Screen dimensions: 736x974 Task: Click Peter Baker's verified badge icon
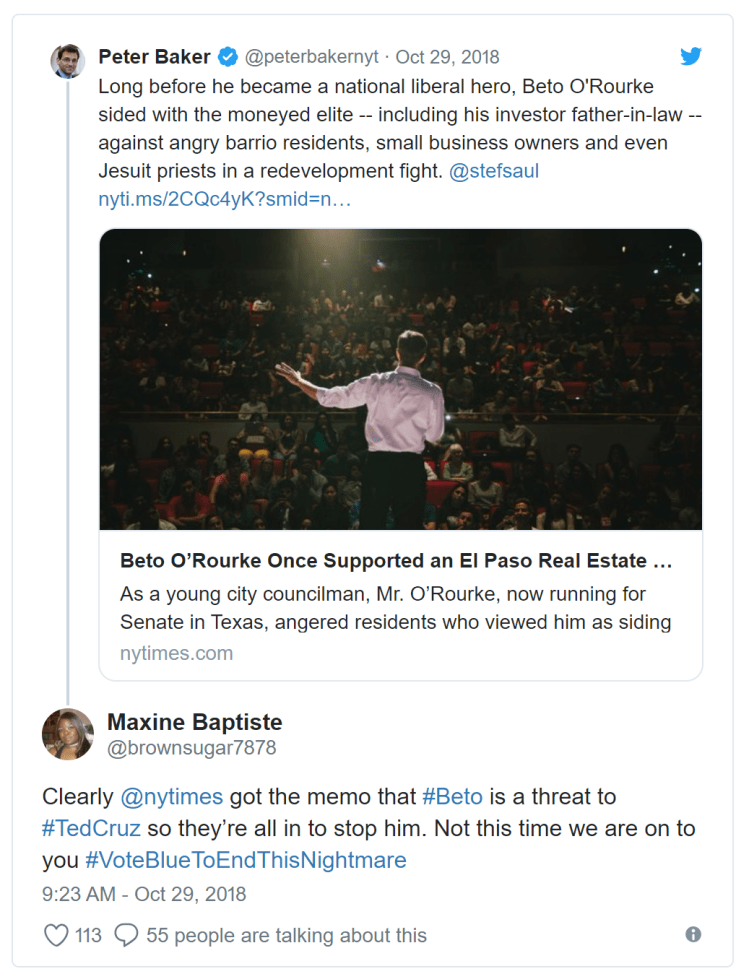(x=228, y=57)
